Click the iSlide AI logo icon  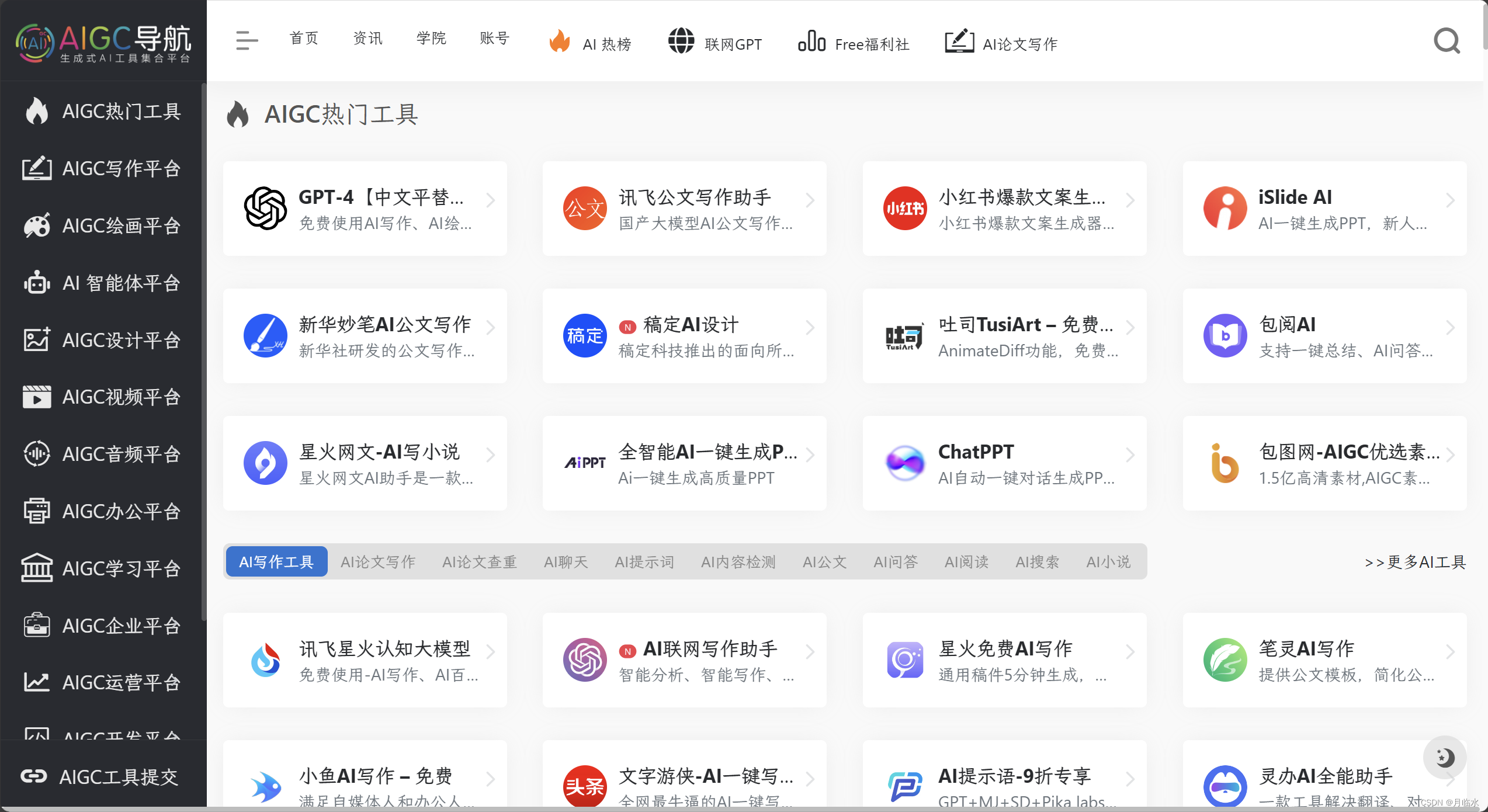click(1225, 209)
